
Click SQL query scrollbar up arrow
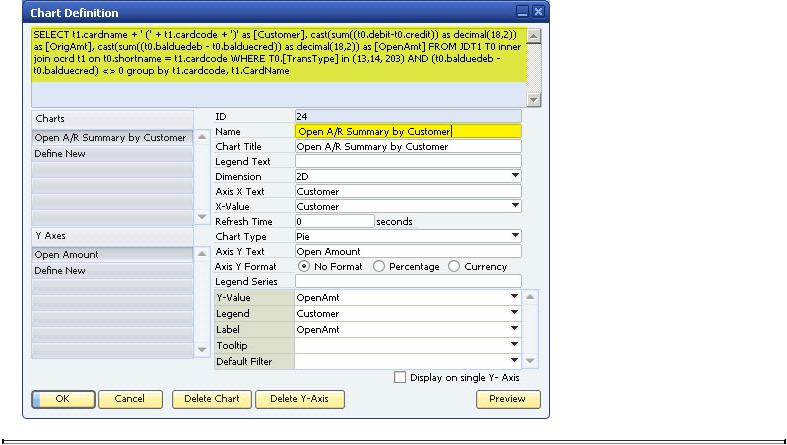click(x=533, y=36)
